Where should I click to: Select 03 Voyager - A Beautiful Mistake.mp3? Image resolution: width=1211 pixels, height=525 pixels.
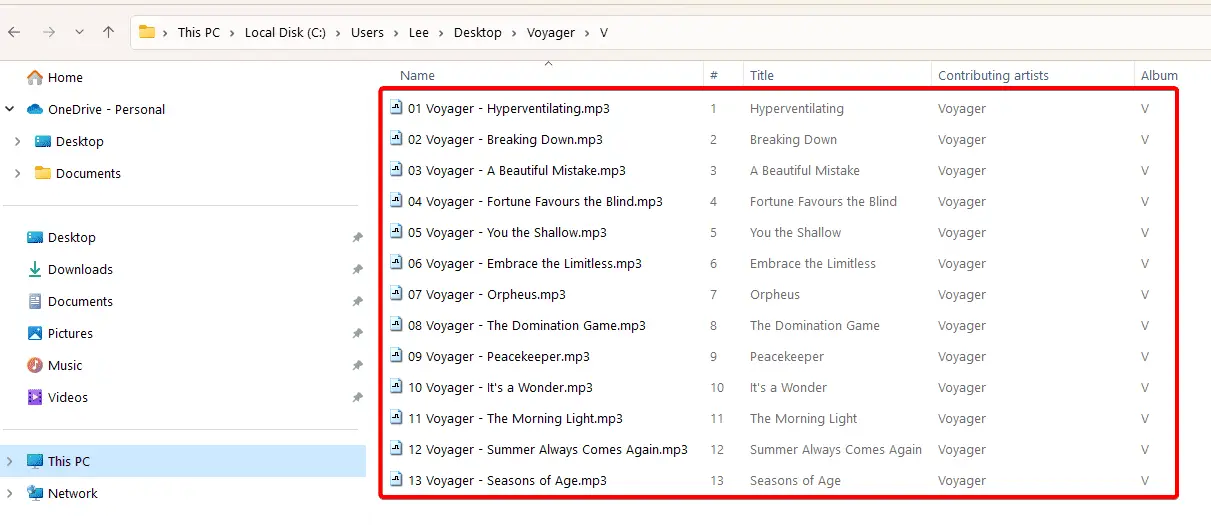pyautogui.click(x=516, y=170)
